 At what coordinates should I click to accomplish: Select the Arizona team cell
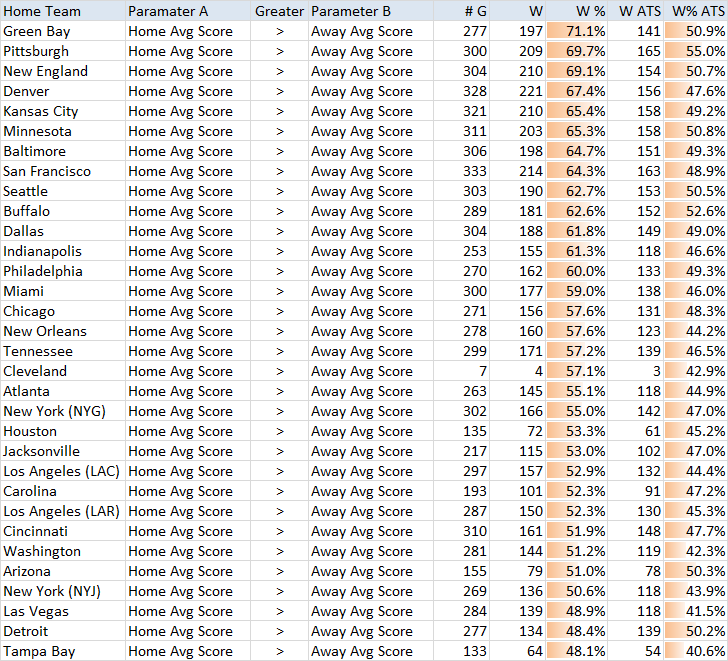[63, 570]
